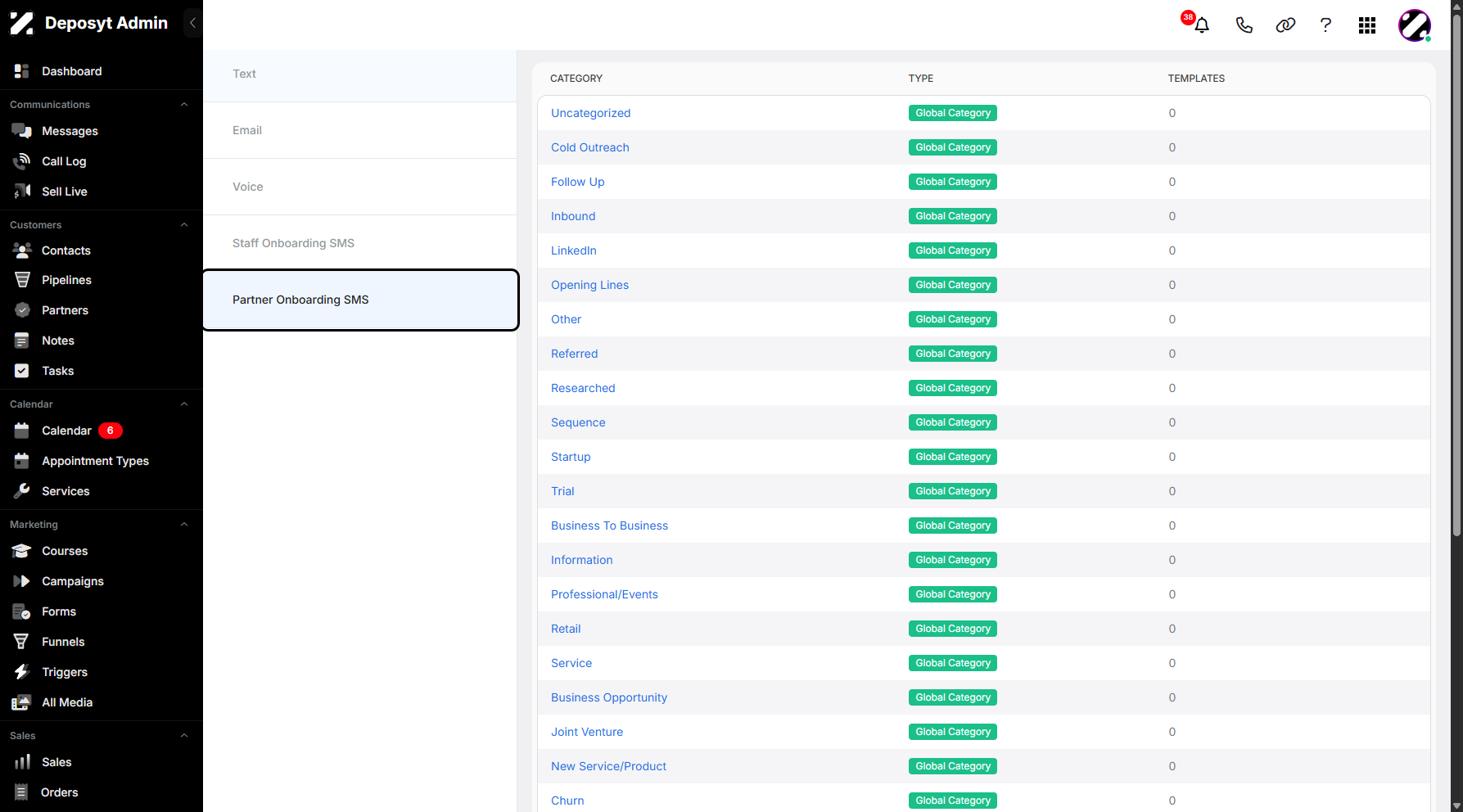Screen dimensions: 1463x812
Task: Select the Voice template tab
Action: [x=360, y=187]
